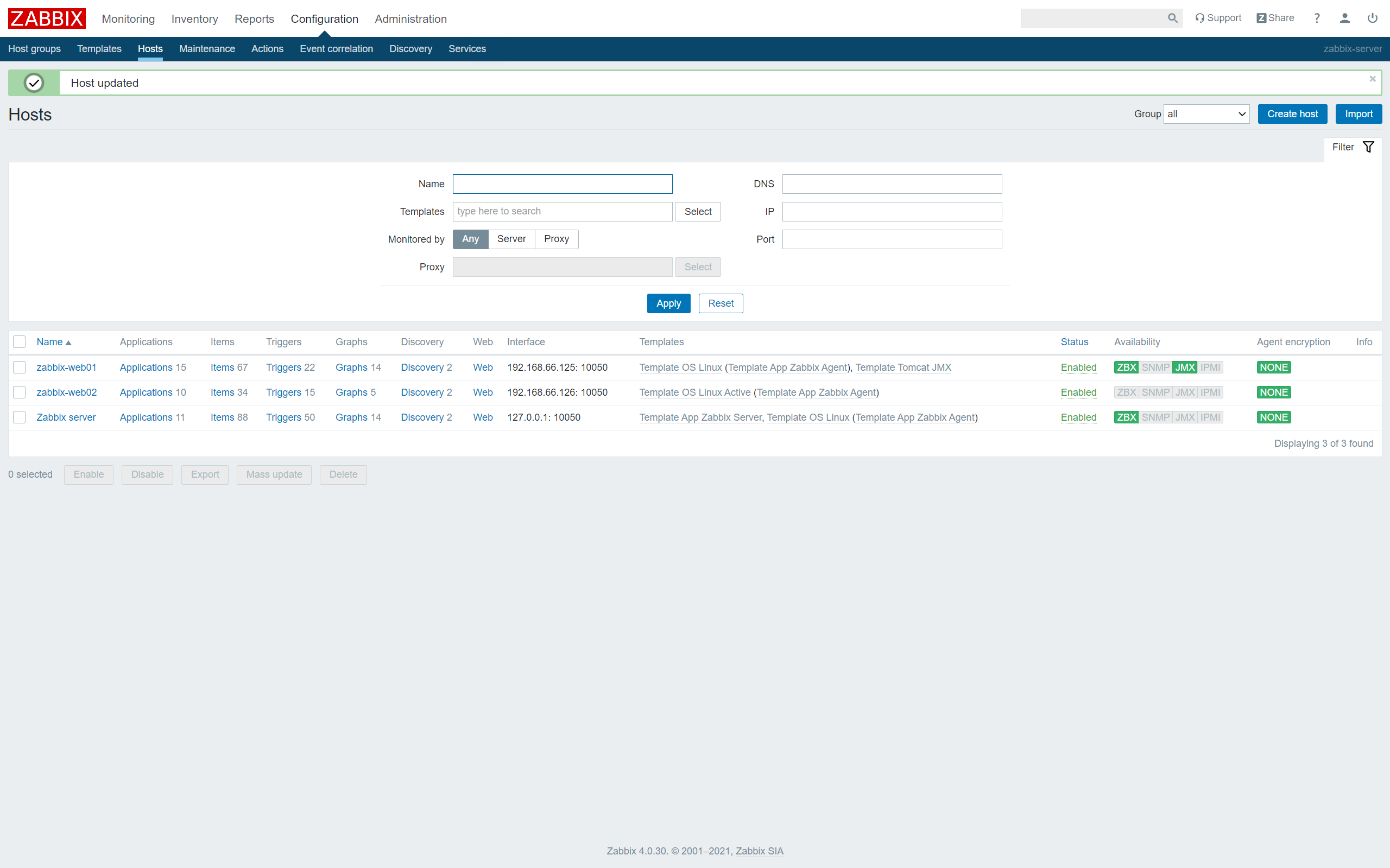Select Proxy for Monitored by
The width and height of the screenshot is (1390, 868).
pyautogui.click(x=557, y=239)
